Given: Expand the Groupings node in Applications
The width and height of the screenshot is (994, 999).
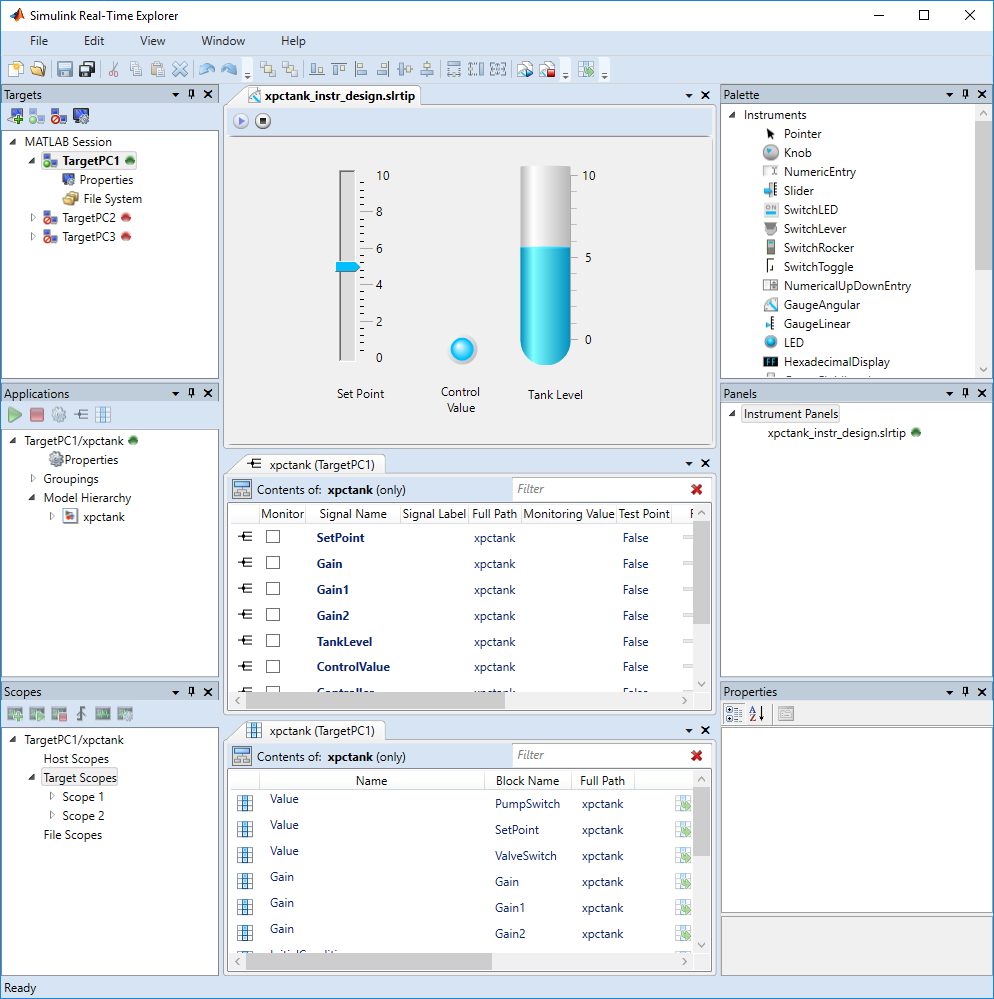Looking at the screenshot, I should point(33,478).
